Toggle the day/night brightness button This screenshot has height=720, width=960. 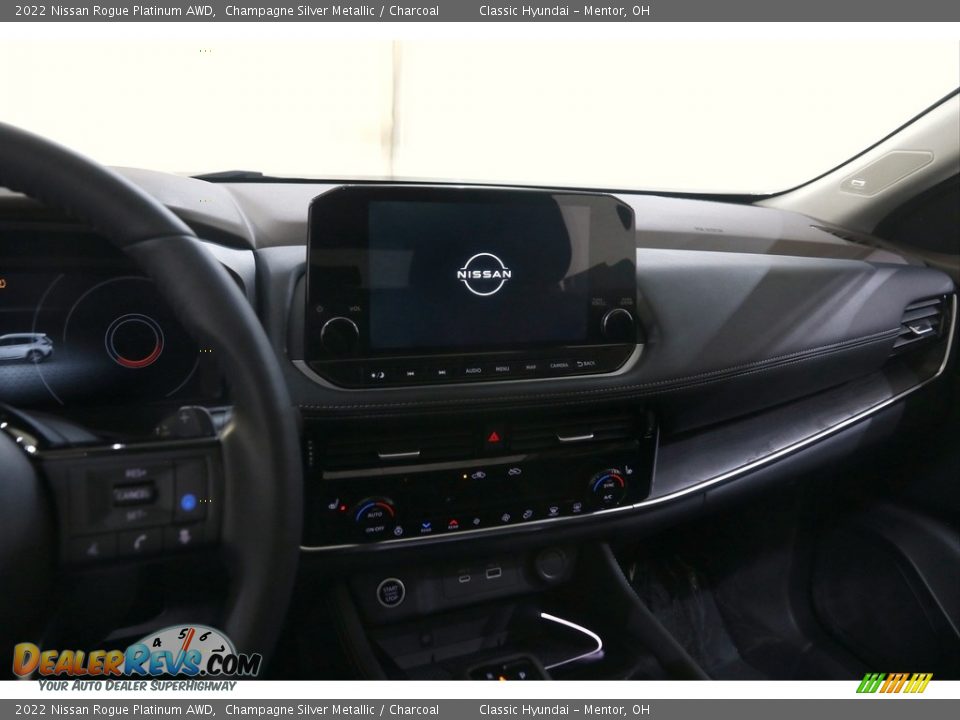click(x=377, y=375)
